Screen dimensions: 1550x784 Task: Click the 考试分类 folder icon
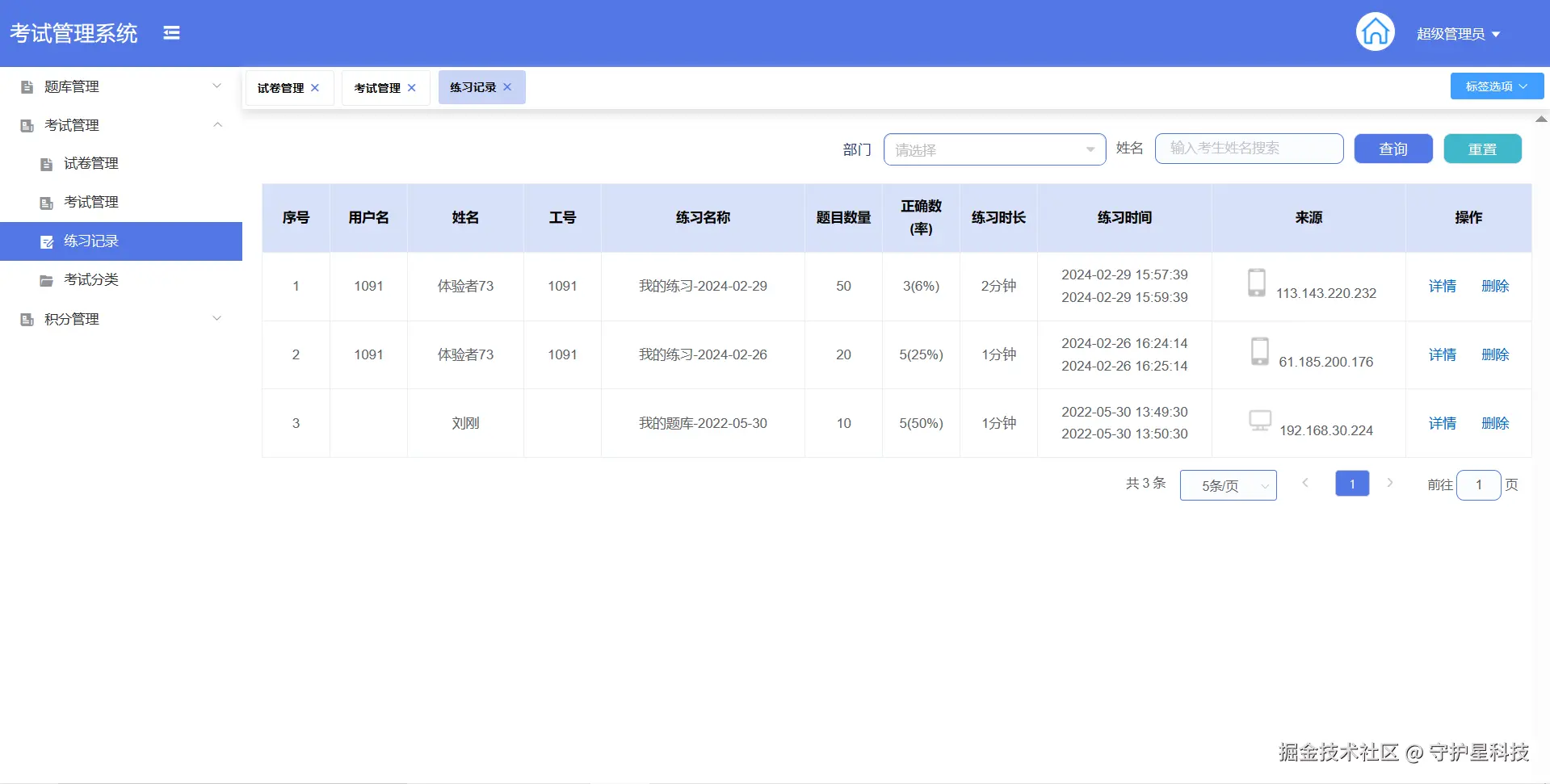45,279
